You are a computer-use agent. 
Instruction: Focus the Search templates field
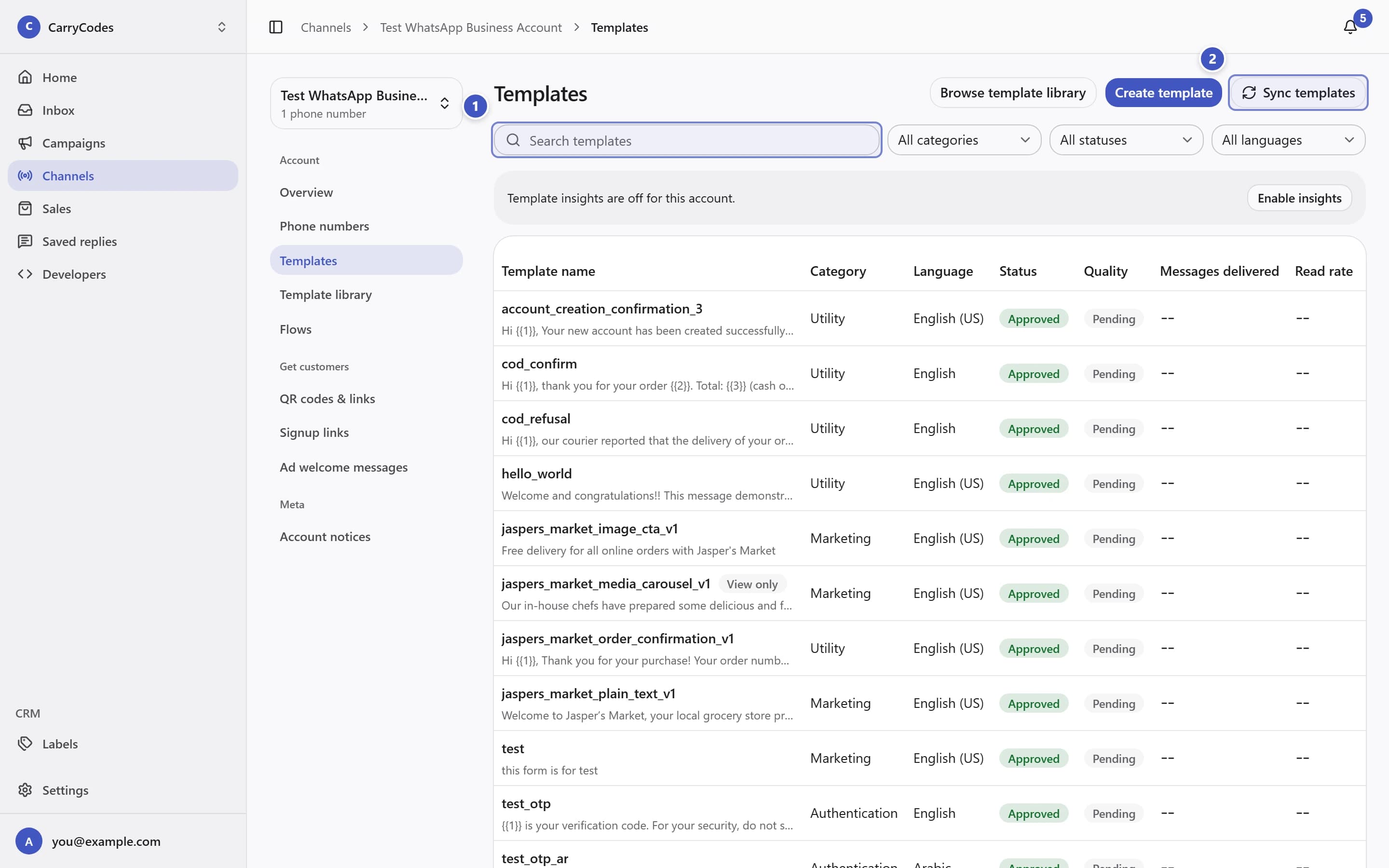pyautogui.click(x=686, y=140)
